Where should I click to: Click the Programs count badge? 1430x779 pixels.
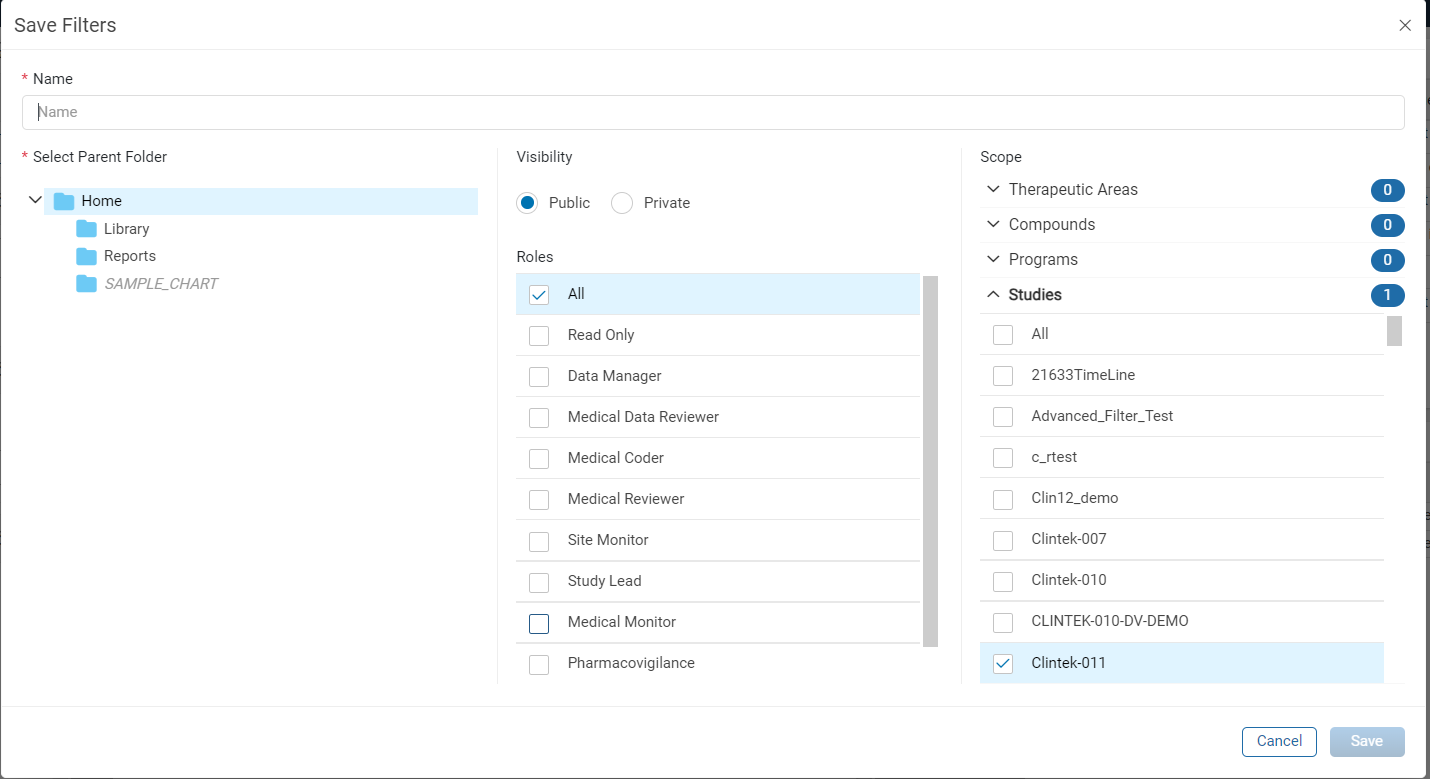coord(1388,260)
